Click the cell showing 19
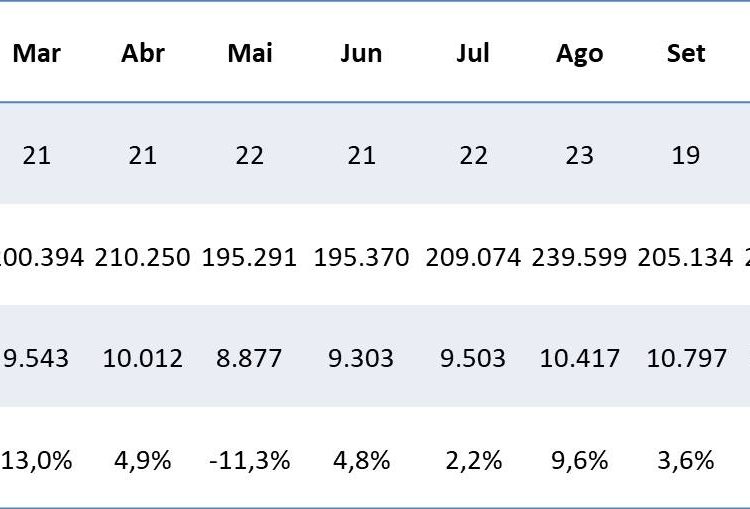The width and height of the screenshot is (750, 509). pos(686,155)
